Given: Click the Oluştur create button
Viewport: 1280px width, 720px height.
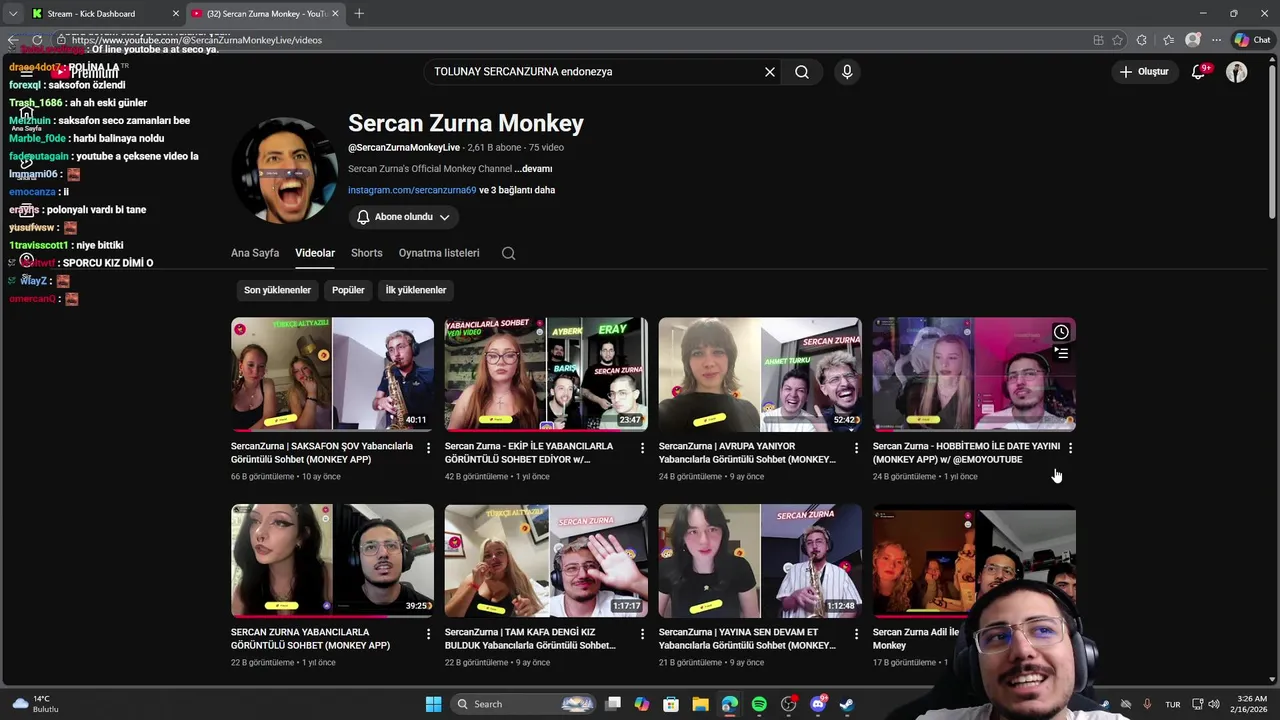Looking at the screenshot, I should [x=1144, y=72].
